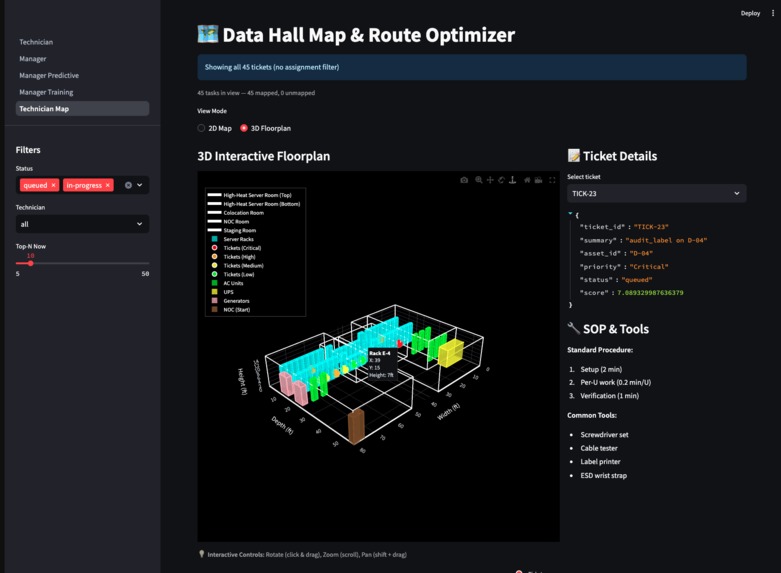Select the Zoom tool in plot toolbar
The image size is (781, 573).
point(479,180)
